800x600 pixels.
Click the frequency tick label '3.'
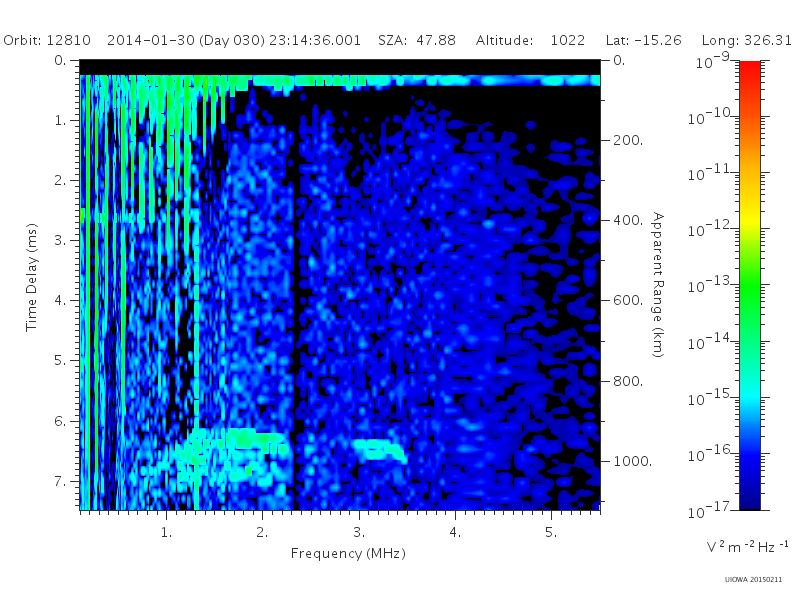[x=359, y=532]
